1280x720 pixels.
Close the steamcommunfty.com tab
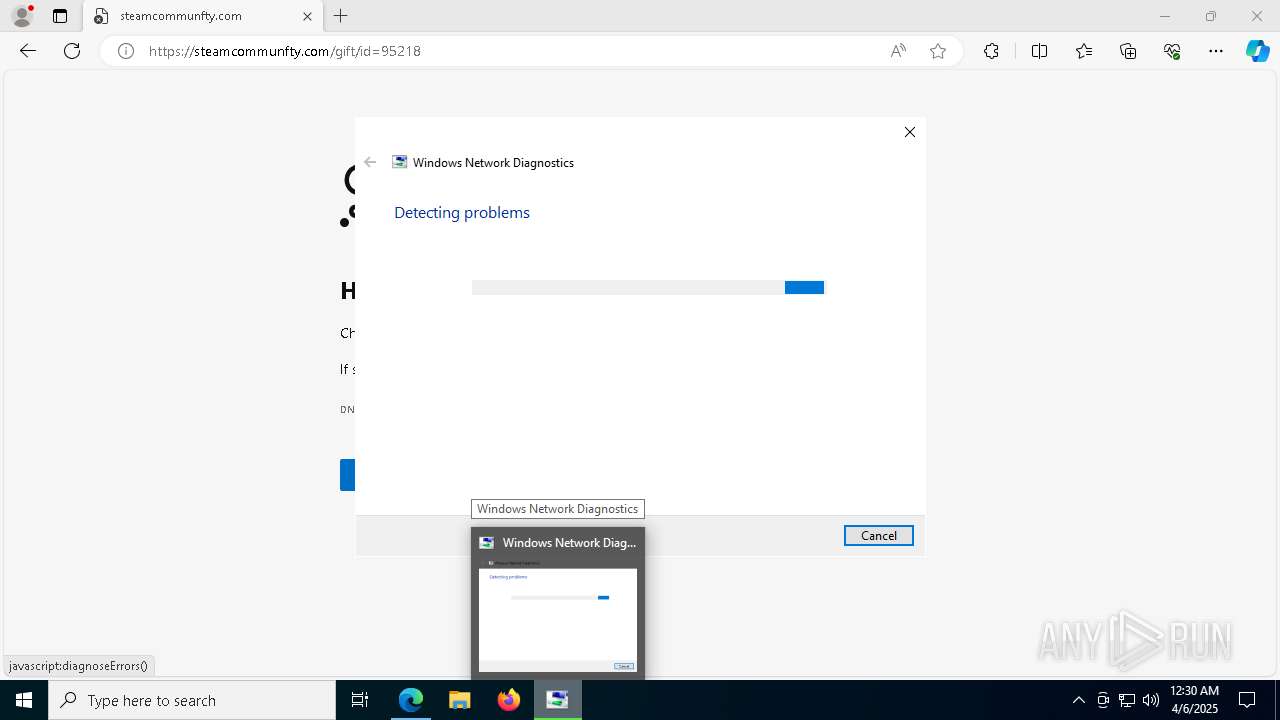[307, 16]
